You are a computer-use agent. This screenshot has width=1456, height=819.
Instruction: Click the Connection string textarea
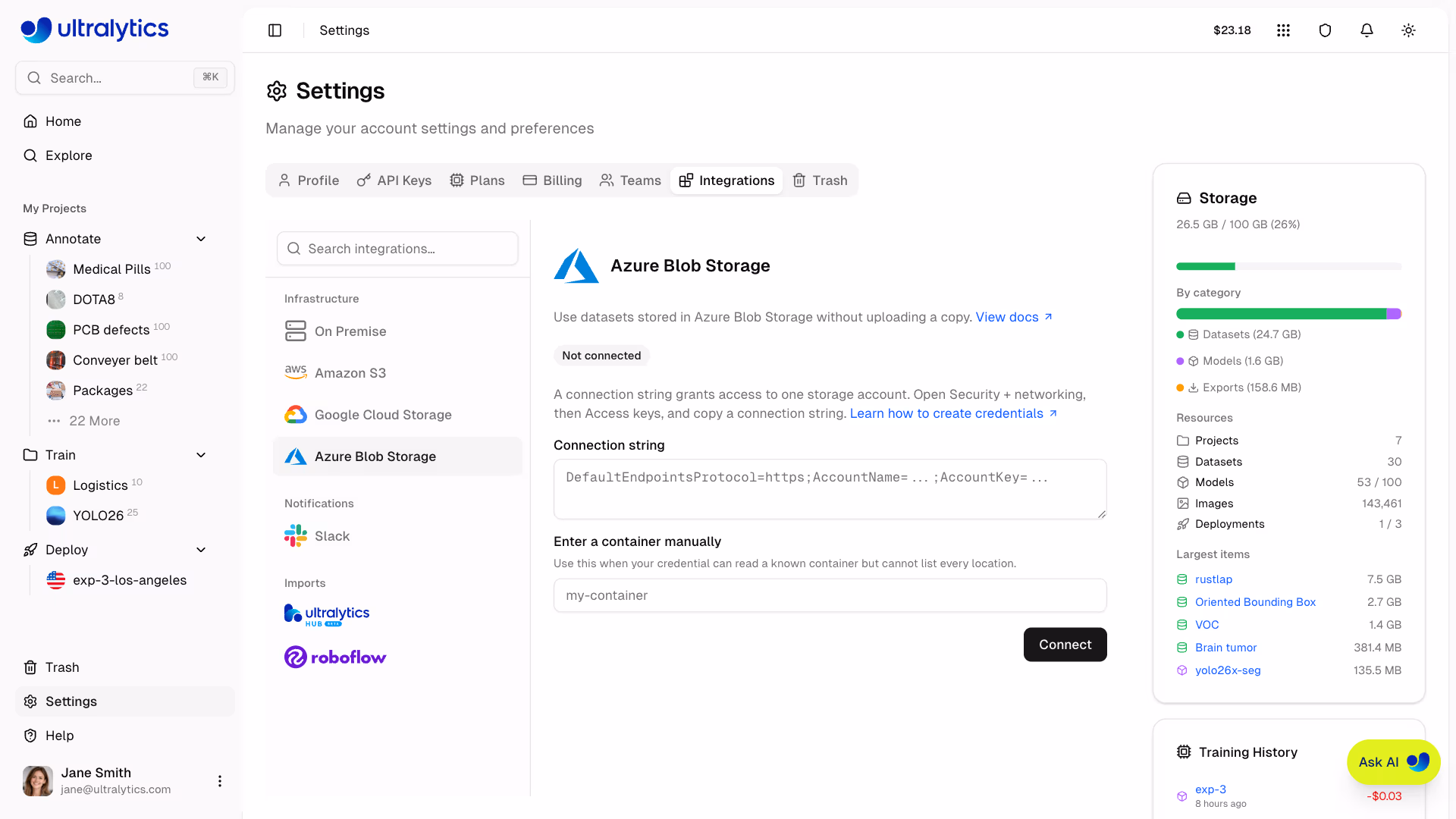coord(830,489)
